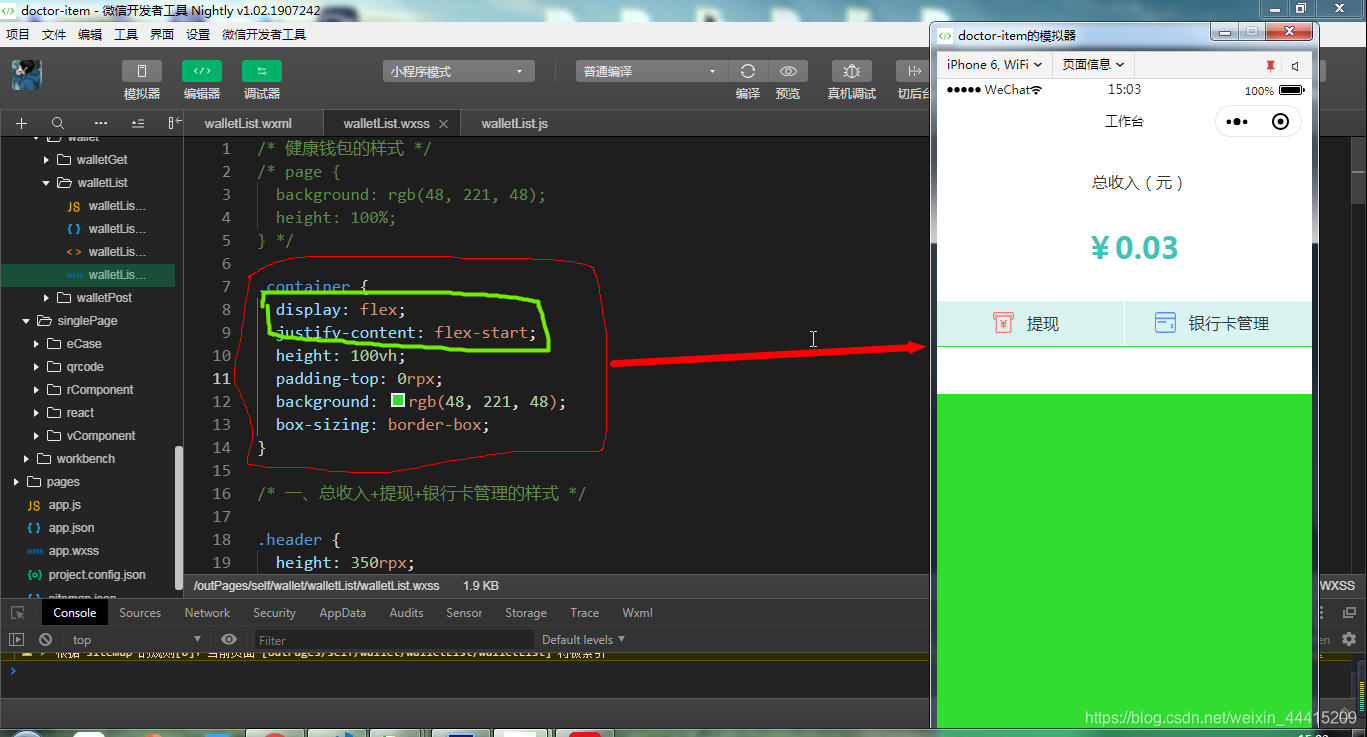This screenshot has width=1367, height=737.
Task: Click the 切后台 switch-to-background icon
Action: coord(913,71)
